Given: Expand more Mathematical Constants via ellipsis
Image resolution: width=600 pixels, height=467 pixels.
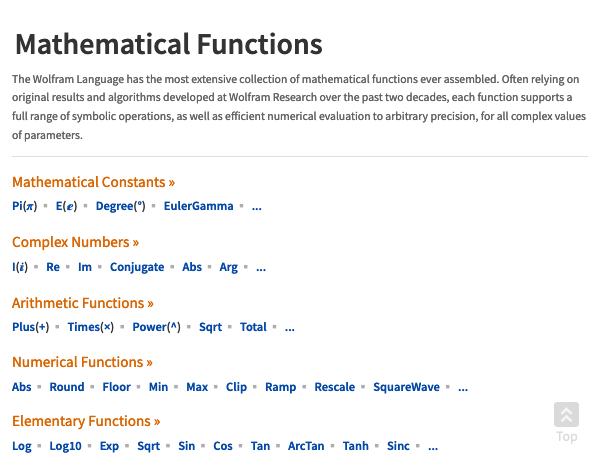Looking at the screenshot, I should 256,207.
